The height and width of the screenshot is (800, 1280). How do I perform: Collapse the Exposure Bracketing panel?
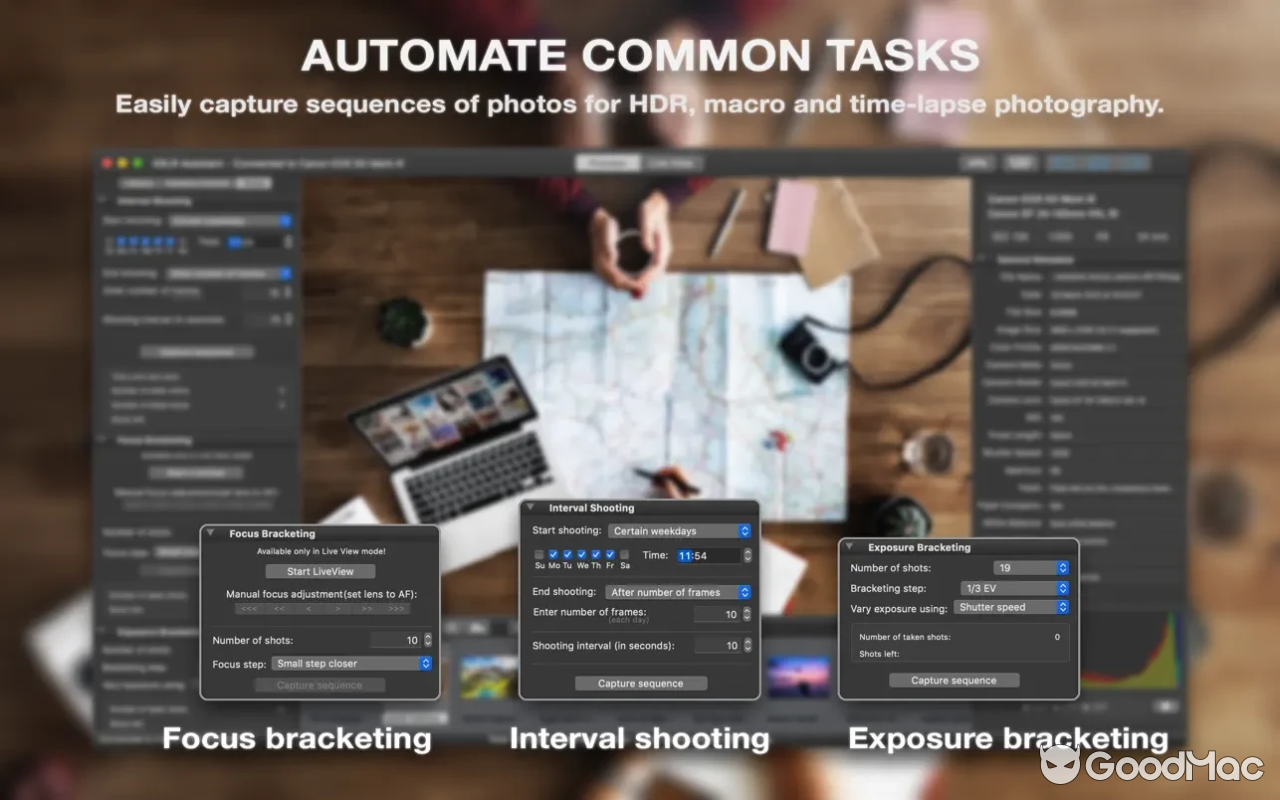(848, 547)
